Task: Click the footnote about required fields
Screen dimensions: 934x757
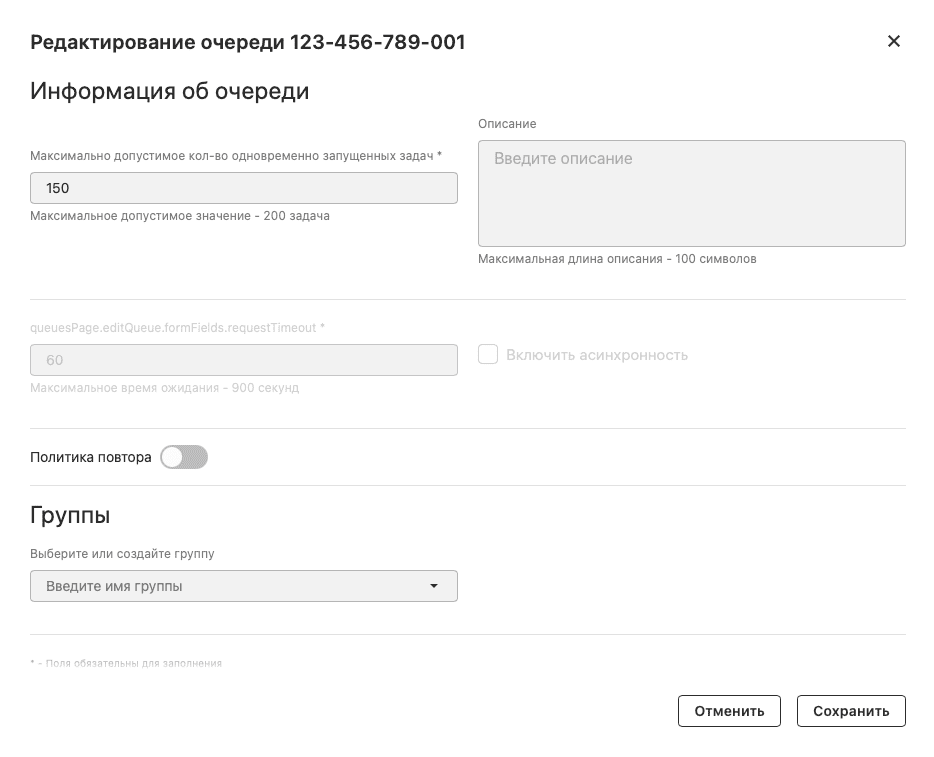Action: [127, 662]
